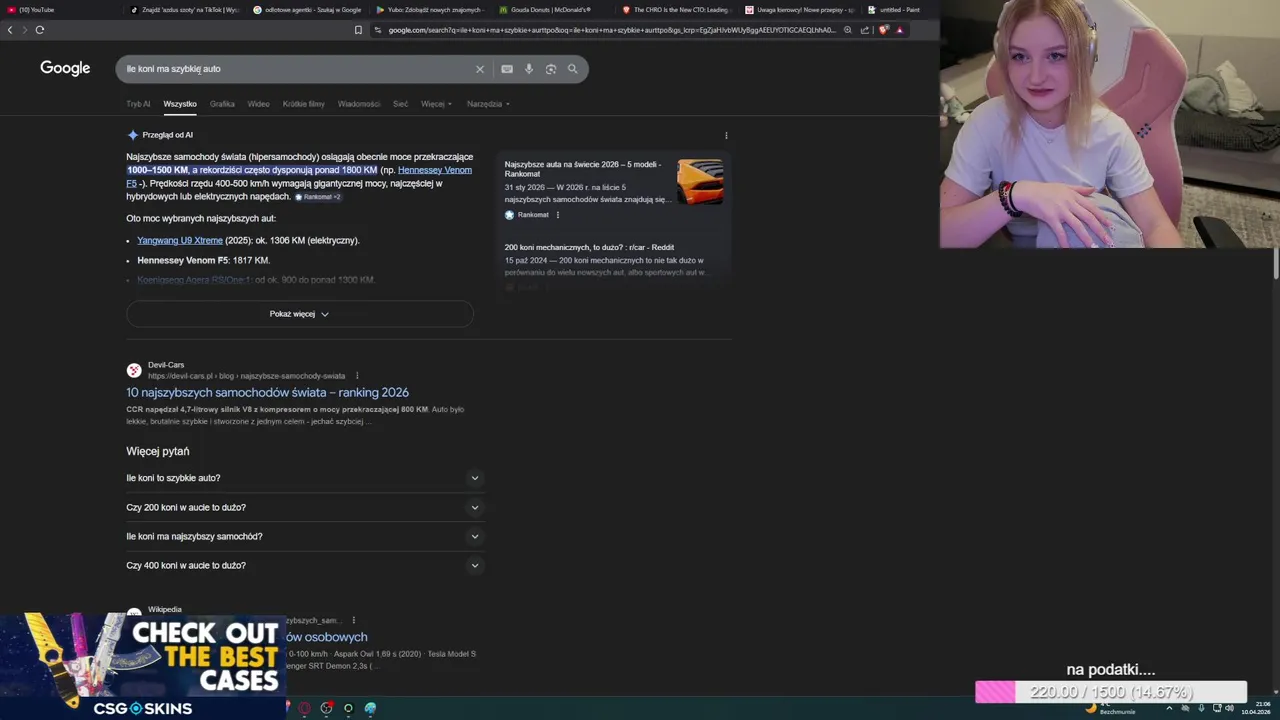Click the CSG Skins check out cases banner

click(143, 666)
